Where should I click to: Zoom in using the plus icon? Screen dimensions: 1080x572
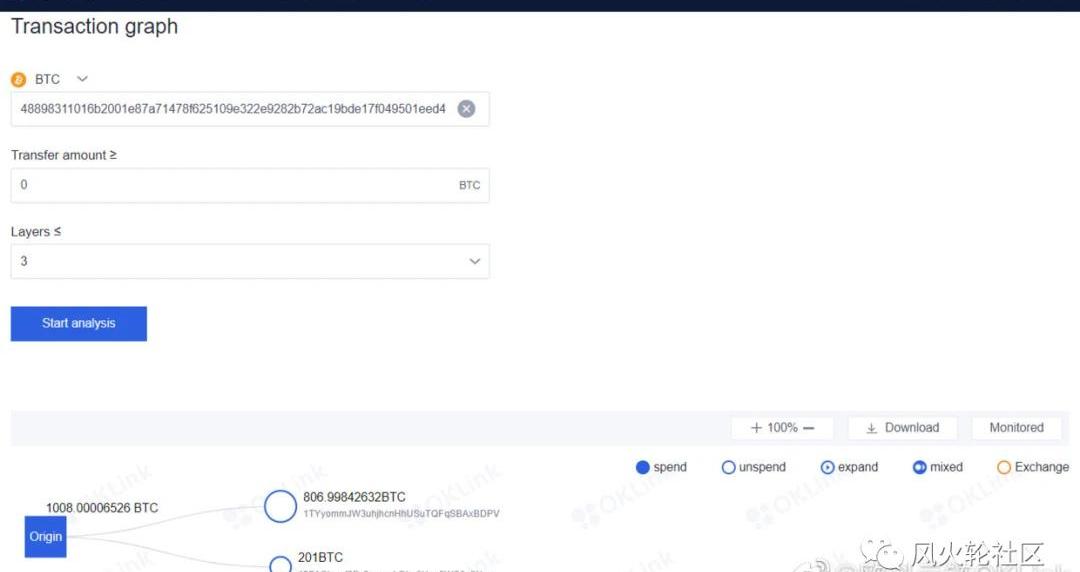tap(756, 428)
